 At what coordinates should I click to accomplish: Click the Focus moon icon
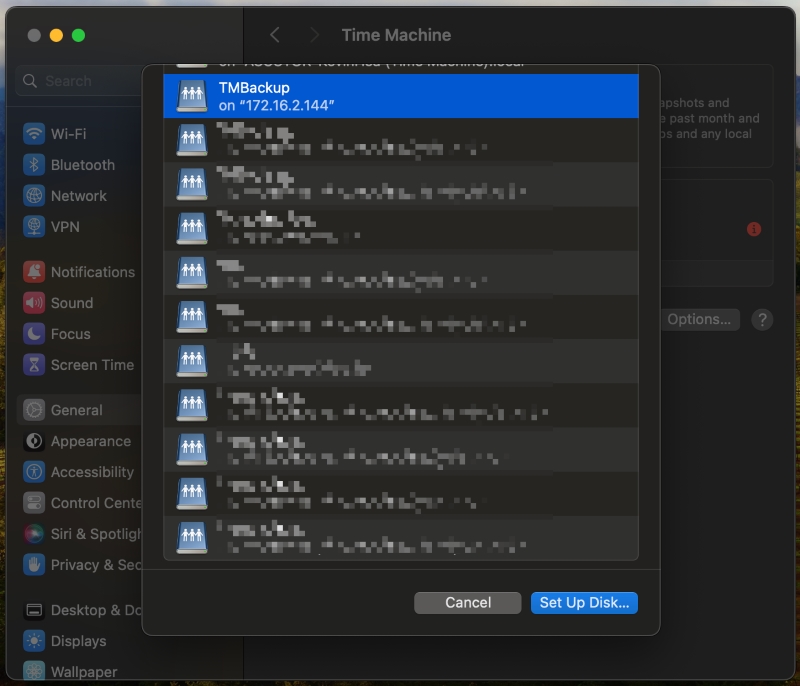[34, 334]
